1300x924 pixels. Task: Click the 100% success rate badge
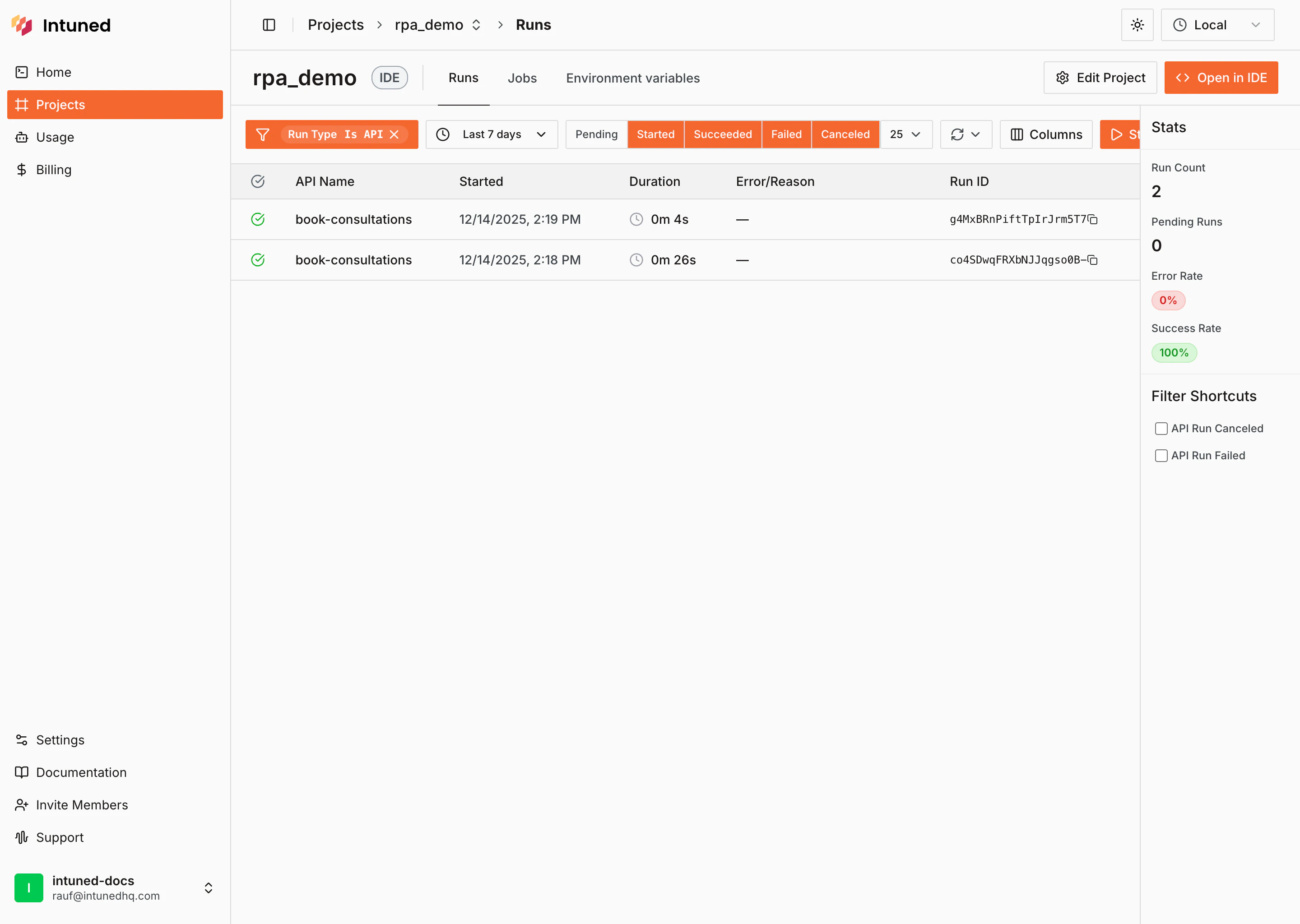(1174, 353)
